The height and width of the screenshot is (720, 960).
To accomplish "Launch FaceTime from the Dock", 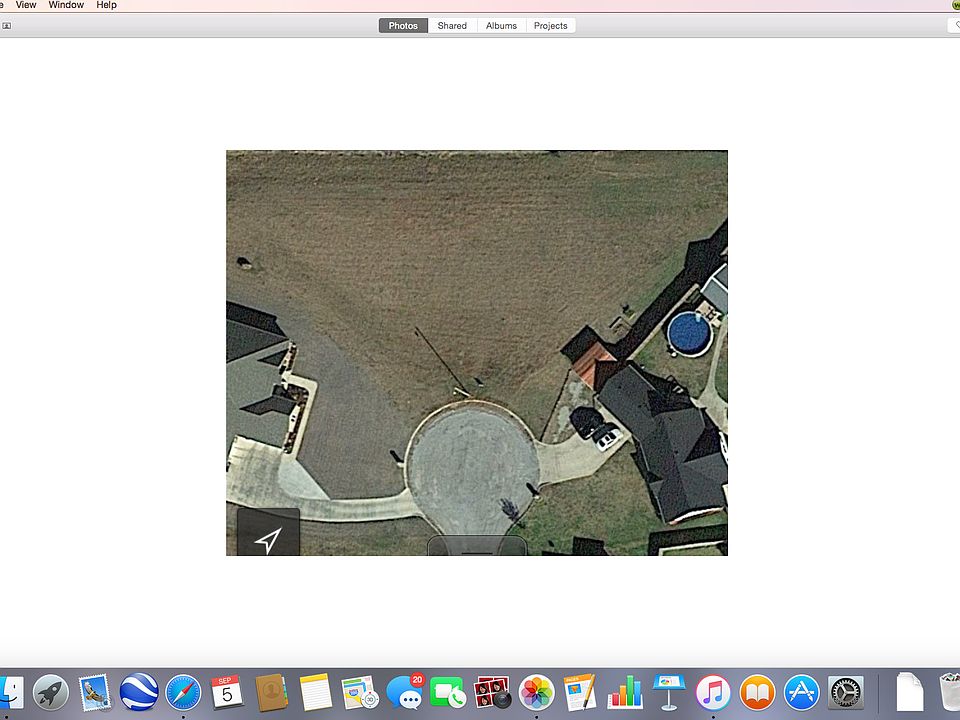I will point(448,692).
